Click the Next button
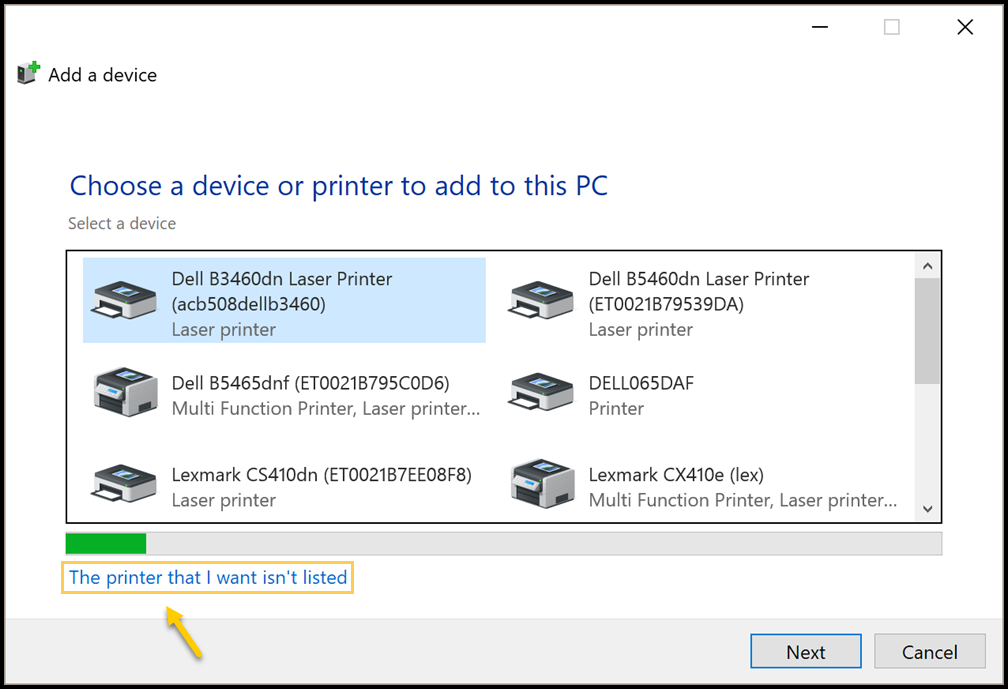 pyautogui.click(x=805, y=651)
